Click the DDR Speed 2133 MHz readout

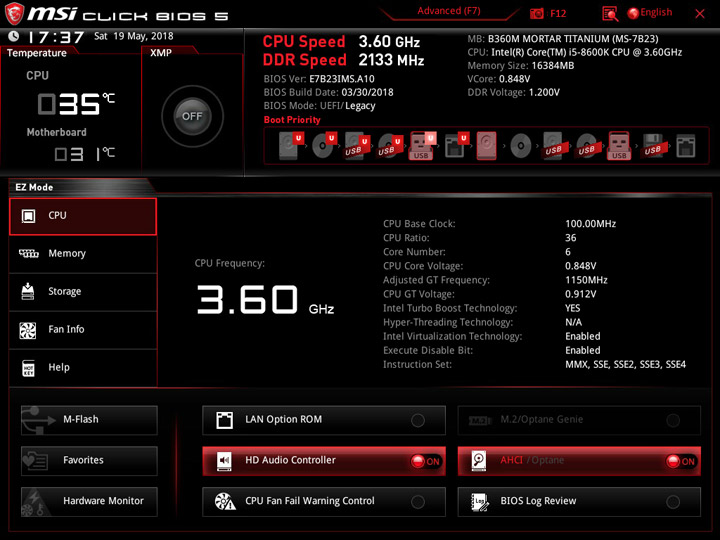tap(343, 60)
